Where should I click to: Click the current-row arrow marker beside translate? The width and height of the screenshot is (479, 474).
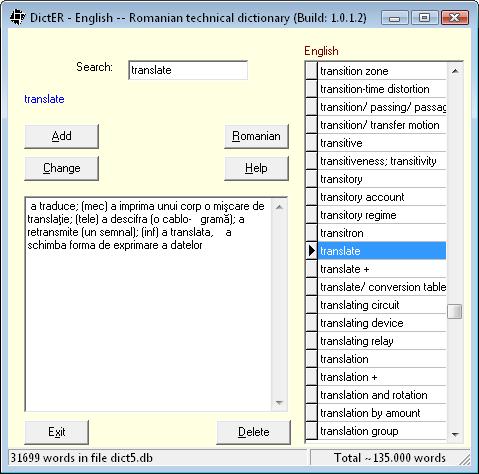click(312, 251)
